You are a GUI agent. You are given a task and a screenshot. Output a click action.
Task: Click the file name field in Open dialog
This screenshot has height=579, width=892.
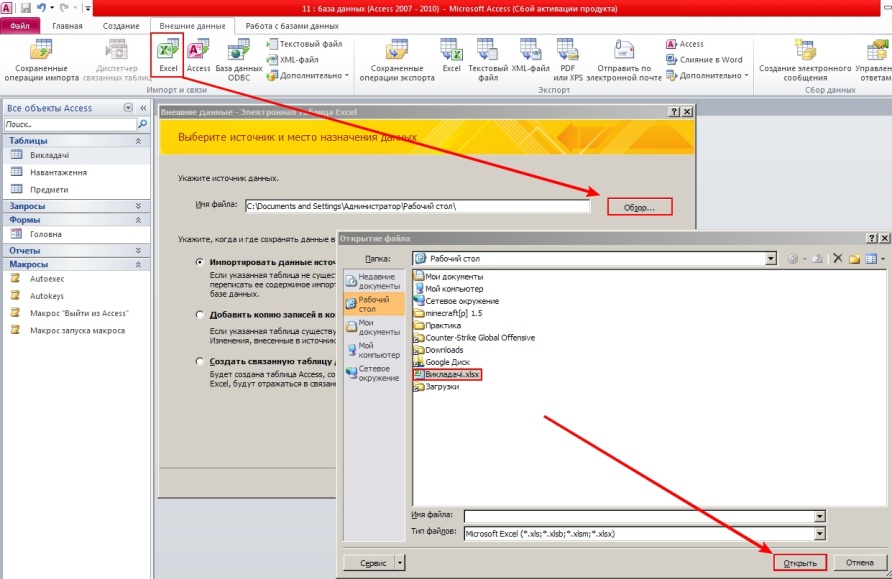point(639,516)
